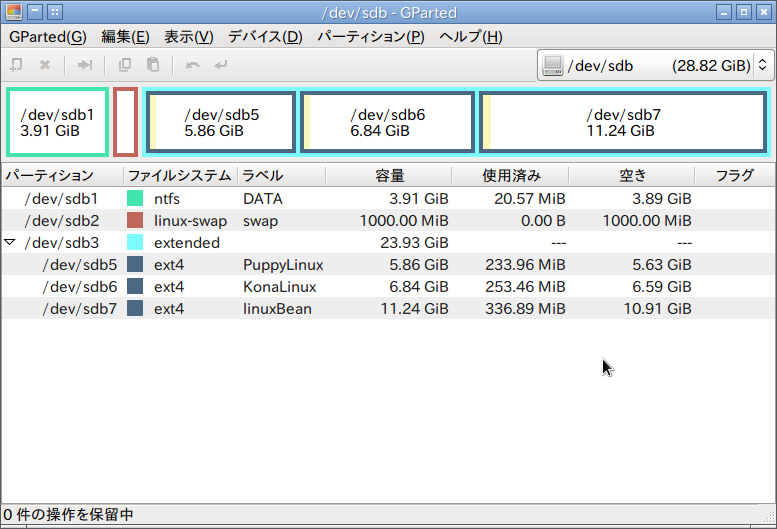Screen dimensions: 777x529
Task: Click the 233.96 MiB used value
Action: pos(525,264)
